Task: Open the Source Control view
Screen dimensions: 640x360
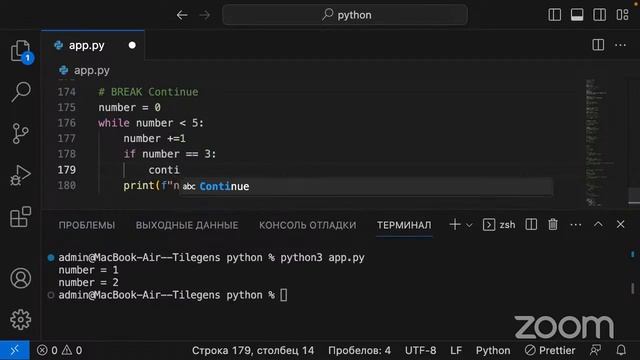Action: [20, 133]
